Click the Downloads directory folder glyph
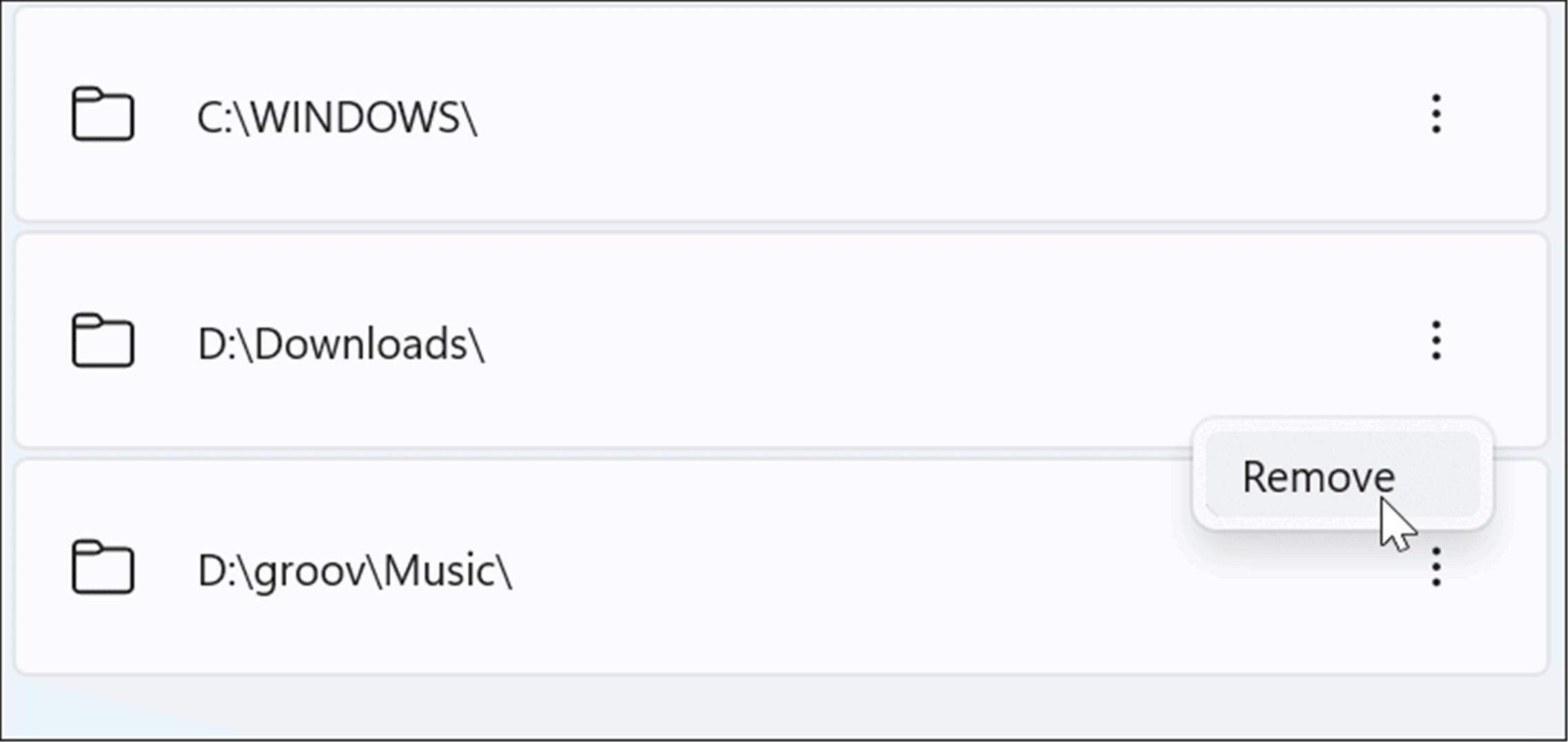Image resolution: width=1568 pixels, height=742 pixels. (103, 341)
